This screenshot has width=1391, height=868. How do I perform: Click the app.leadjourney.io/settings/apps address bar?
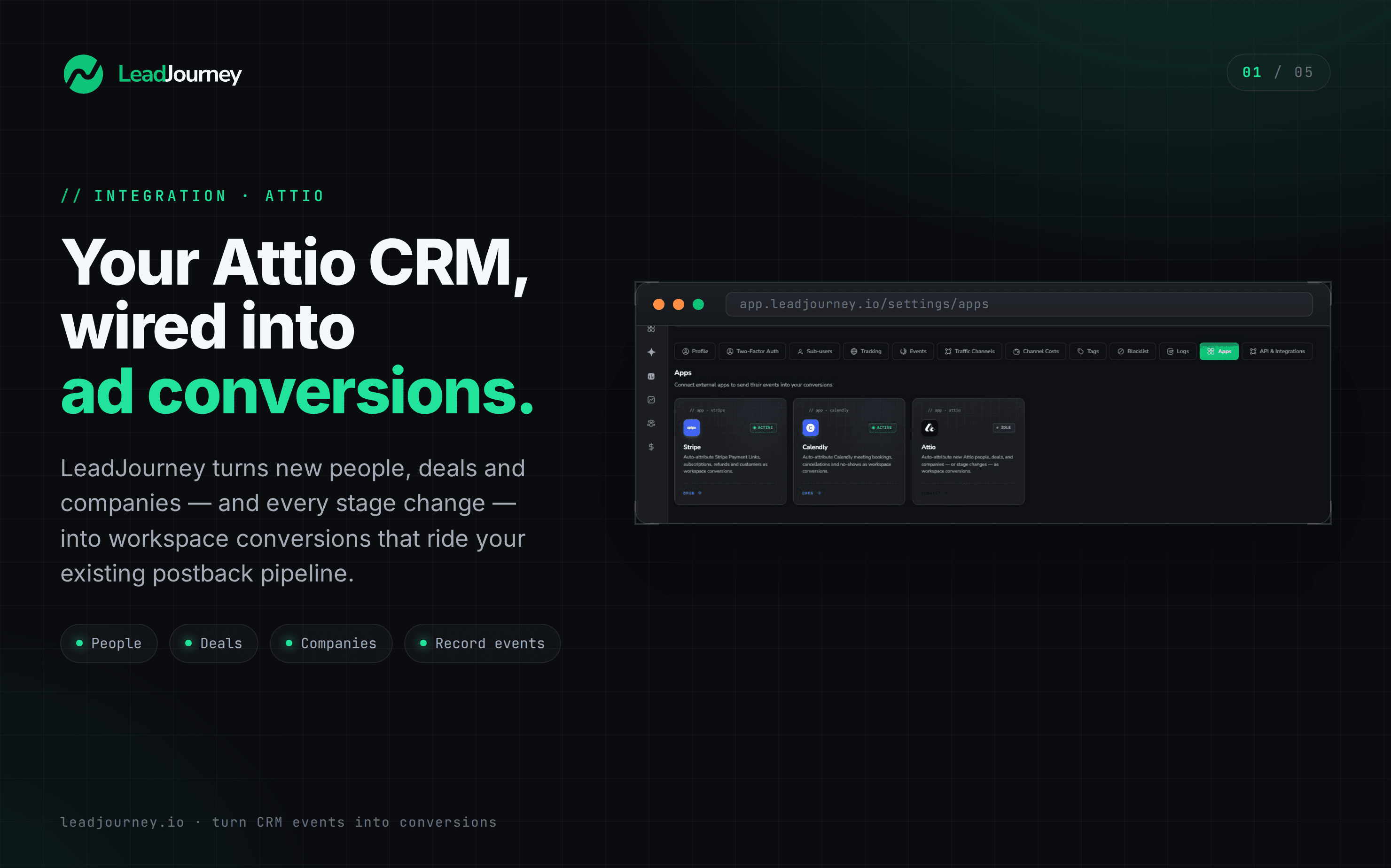click(x=1019, y=304)
